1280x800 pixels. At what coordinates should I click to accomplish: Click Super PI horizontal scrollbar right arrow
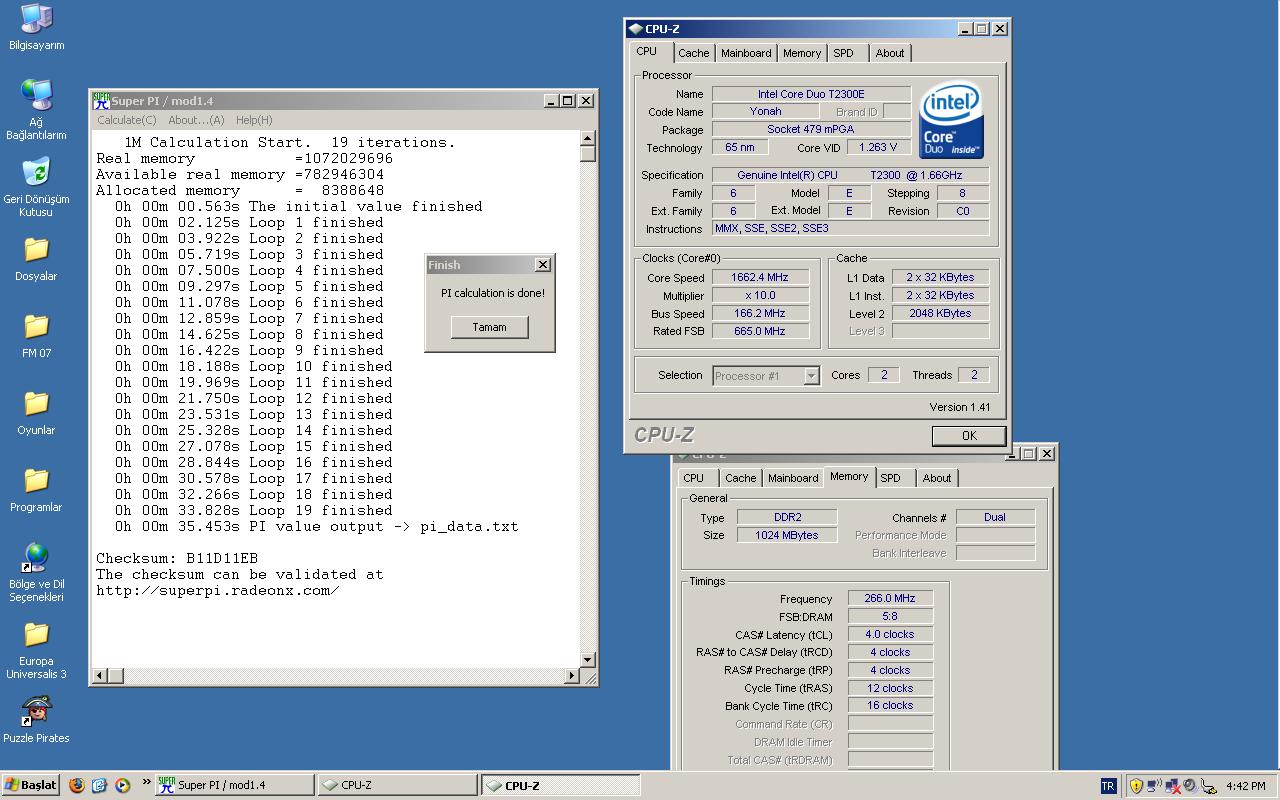pos(572,676)
